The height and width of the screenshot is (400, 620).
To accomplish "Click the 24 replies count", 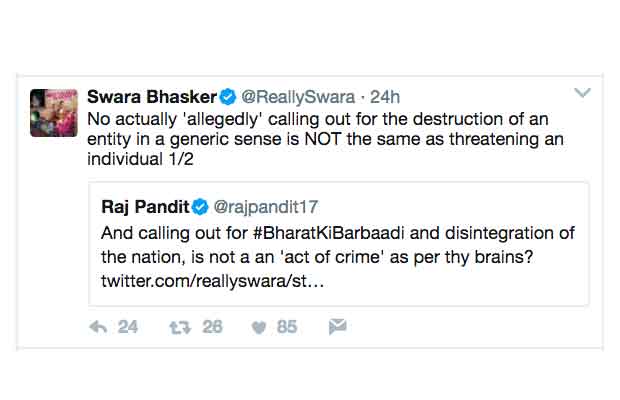I will click(128, 327).
